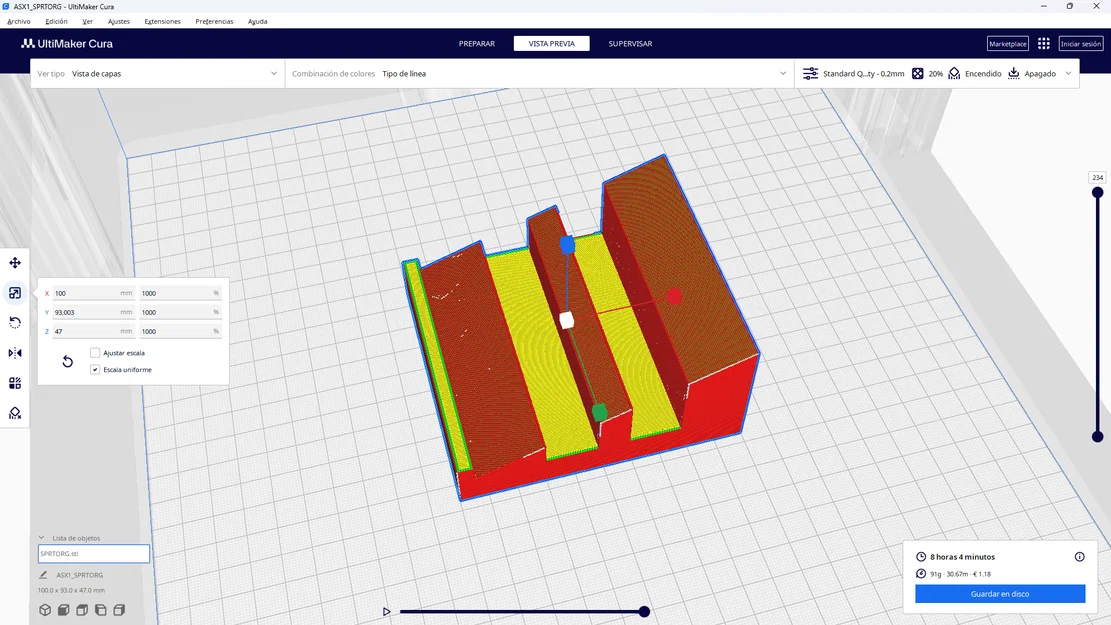Open the per-model settings tool
Image resolution: width=1111 pixels, height=625 pixels.
click(x=14, y=382)
